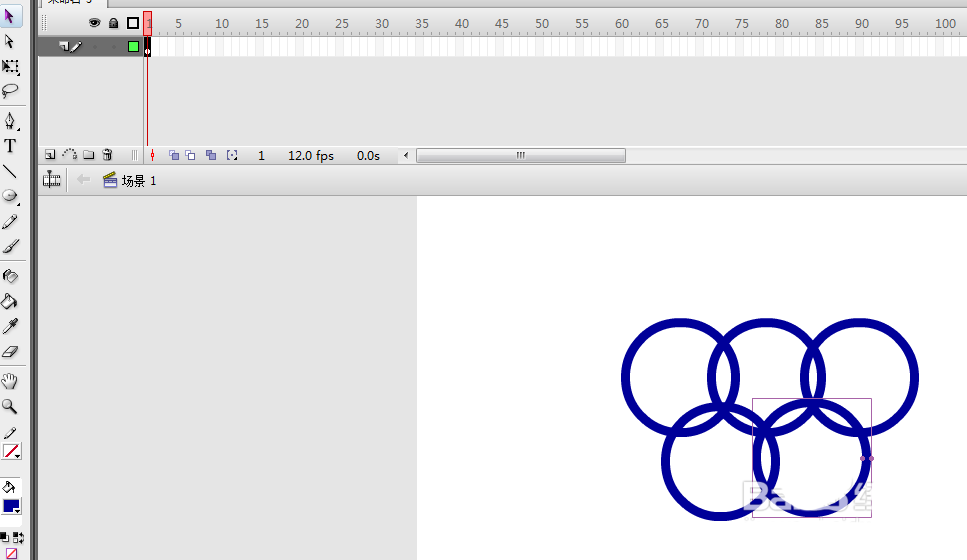Open the blue fill color picker swatch
This screenshot has height=560, width=967.
(11, 506)
